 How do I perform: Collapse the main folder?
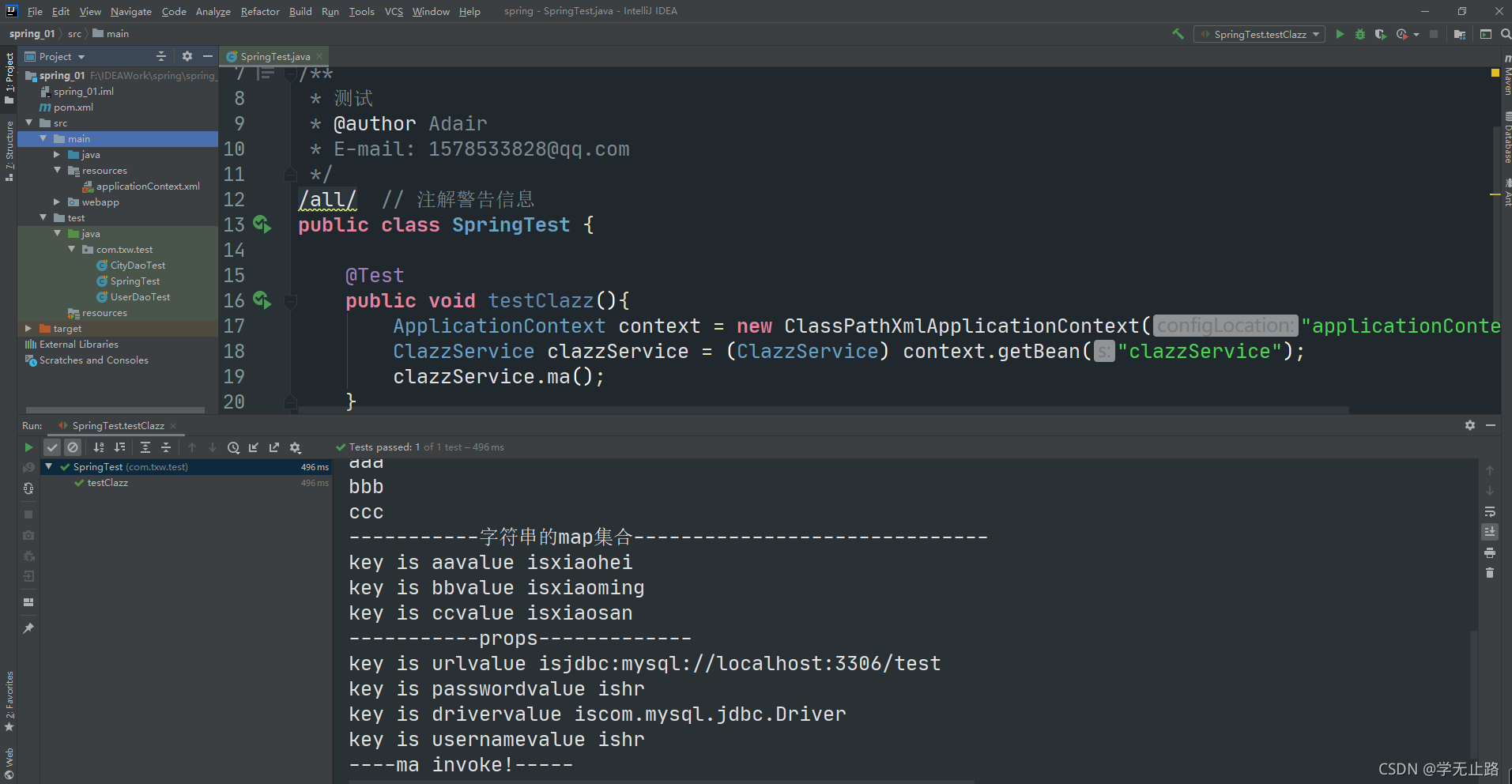[43, 138]
